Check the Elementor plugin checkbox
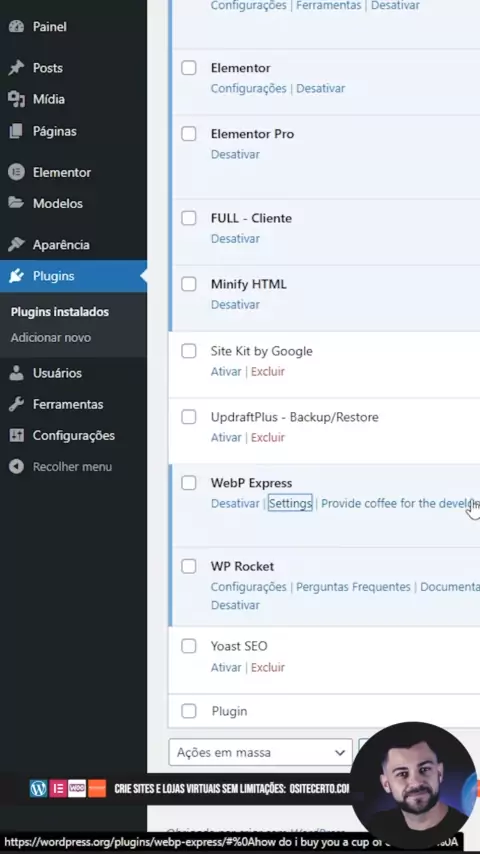The image size is (480, 854). (189, 68)
